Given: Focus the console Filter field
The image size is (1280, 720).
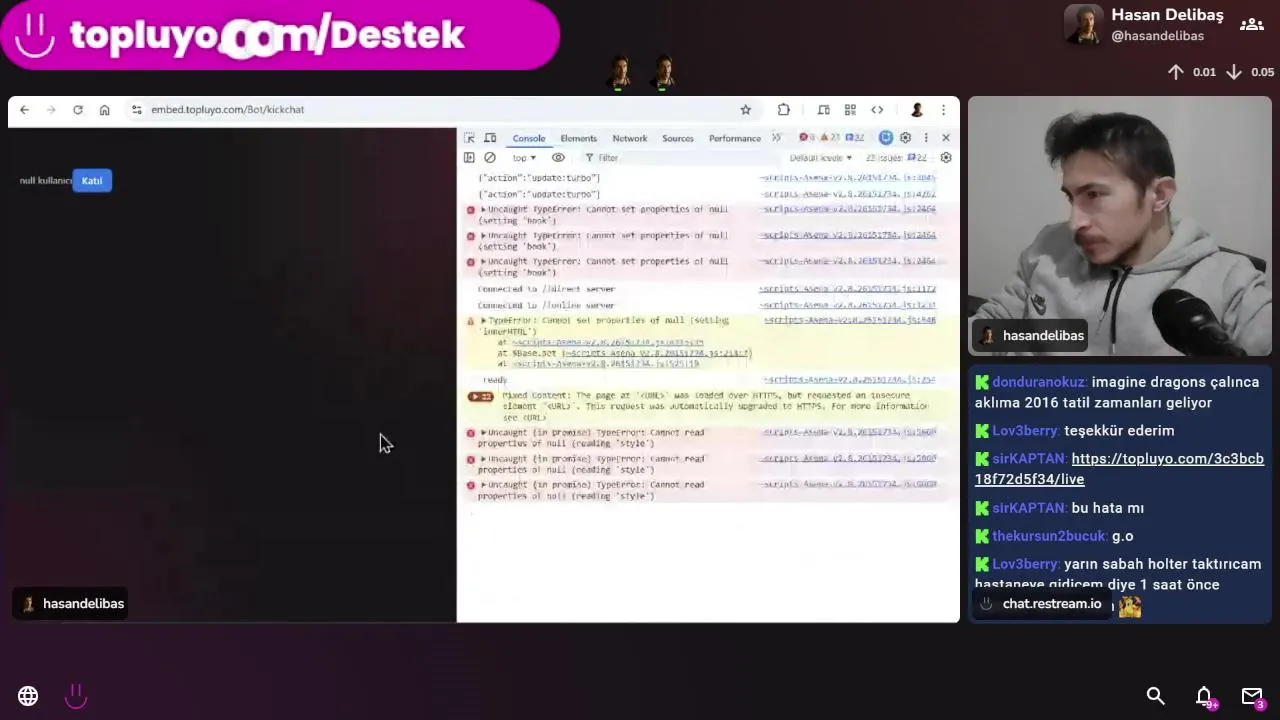Looking at the screenshot, I should [x=680, y=158].
